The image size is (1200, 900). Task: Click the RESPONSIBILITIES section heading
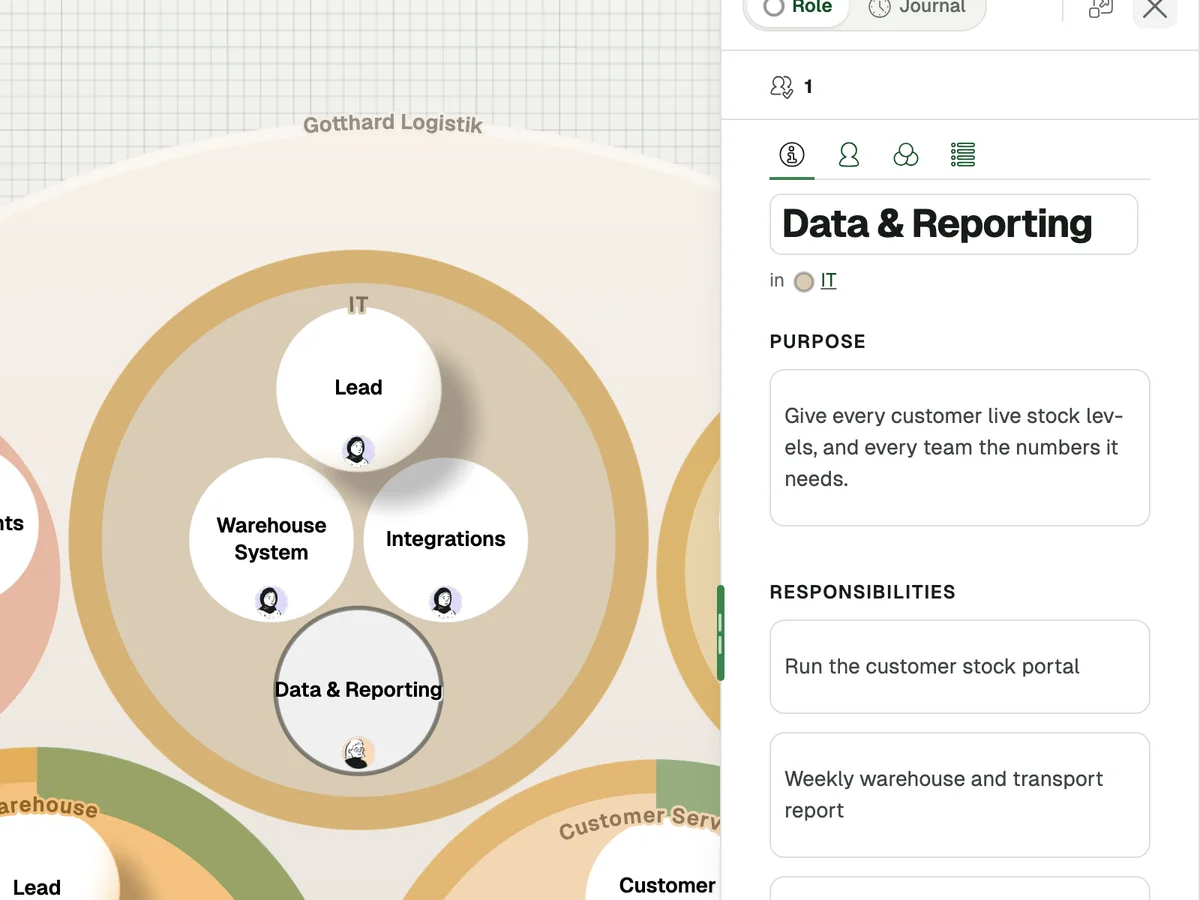click(863, 592)
